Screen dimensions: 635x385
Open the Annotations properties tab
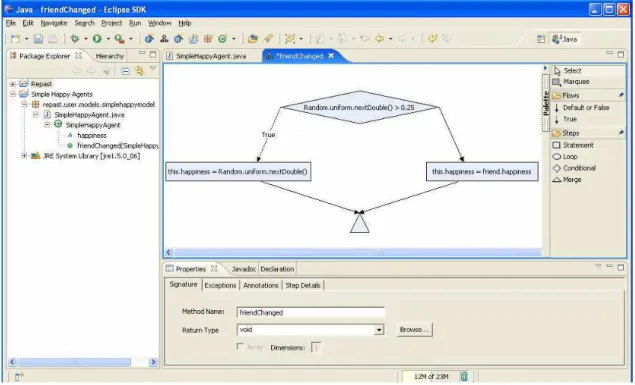tap(261, 285)
